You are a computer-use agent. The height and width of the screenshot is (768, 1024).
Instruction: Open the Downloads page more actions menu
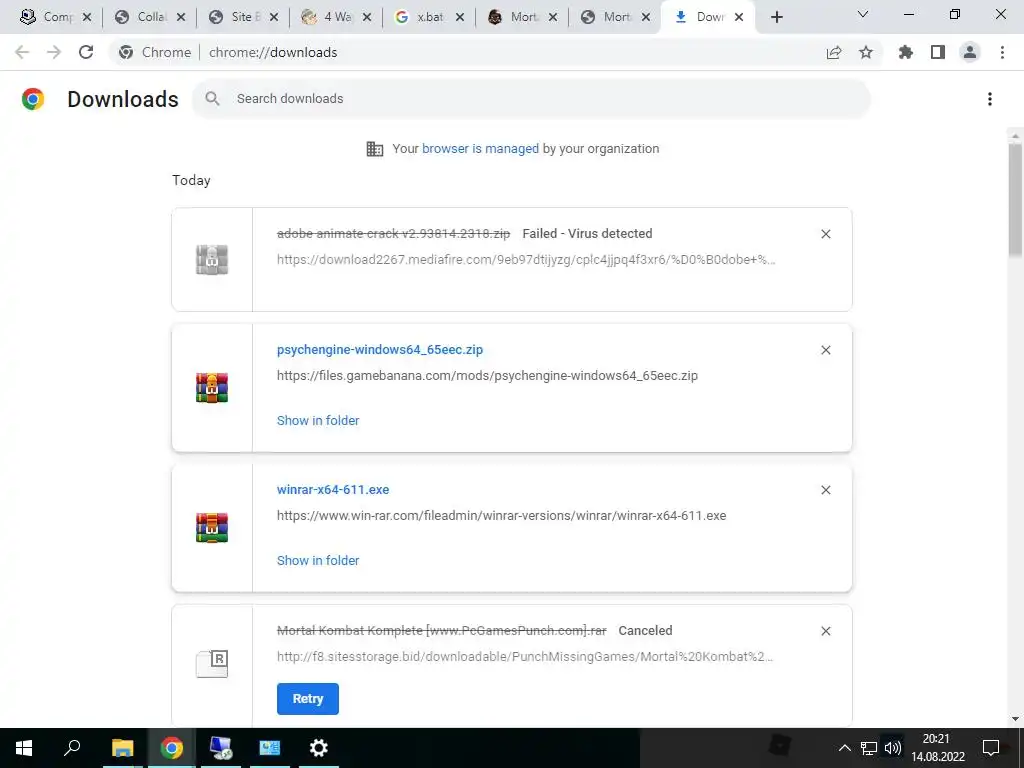[990, 99]
